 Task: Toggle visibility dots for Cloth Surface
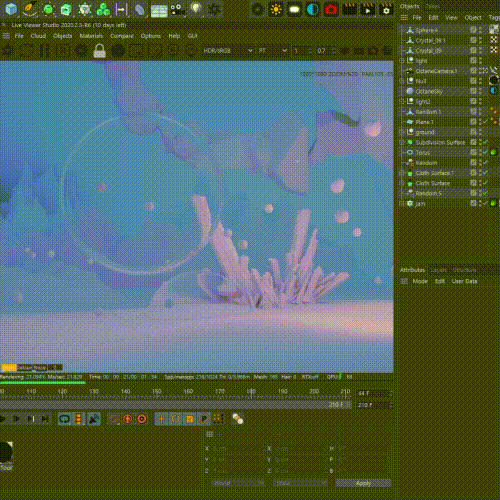481,183
